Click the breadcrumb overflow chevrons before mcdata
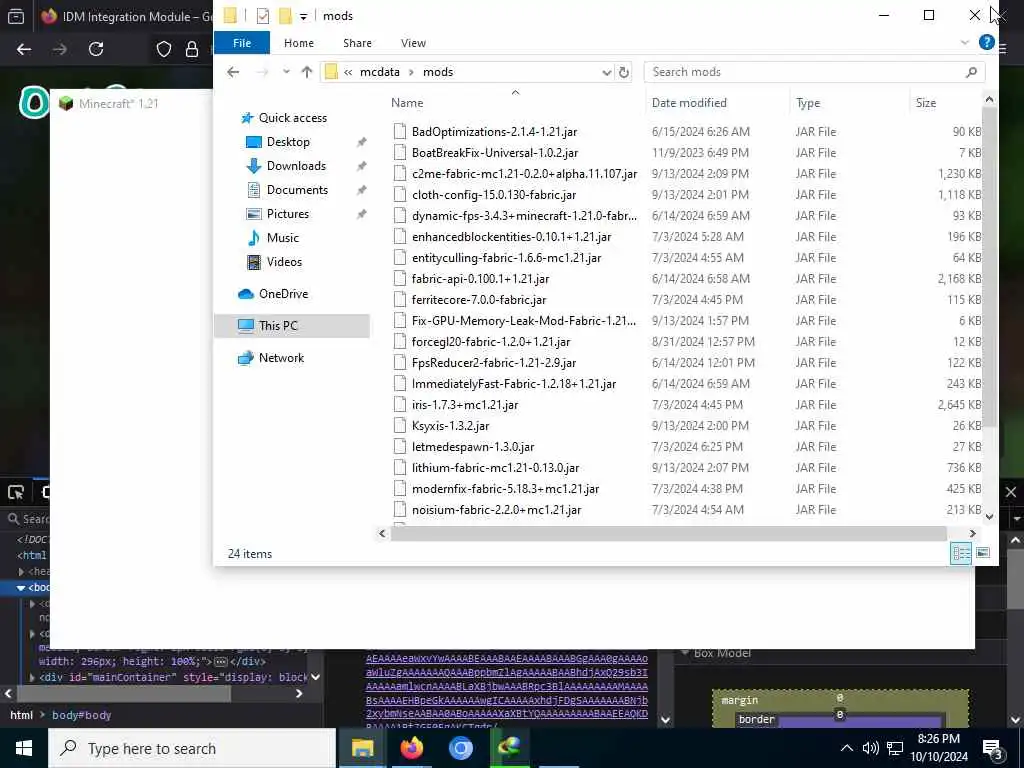 pos(348,72)
